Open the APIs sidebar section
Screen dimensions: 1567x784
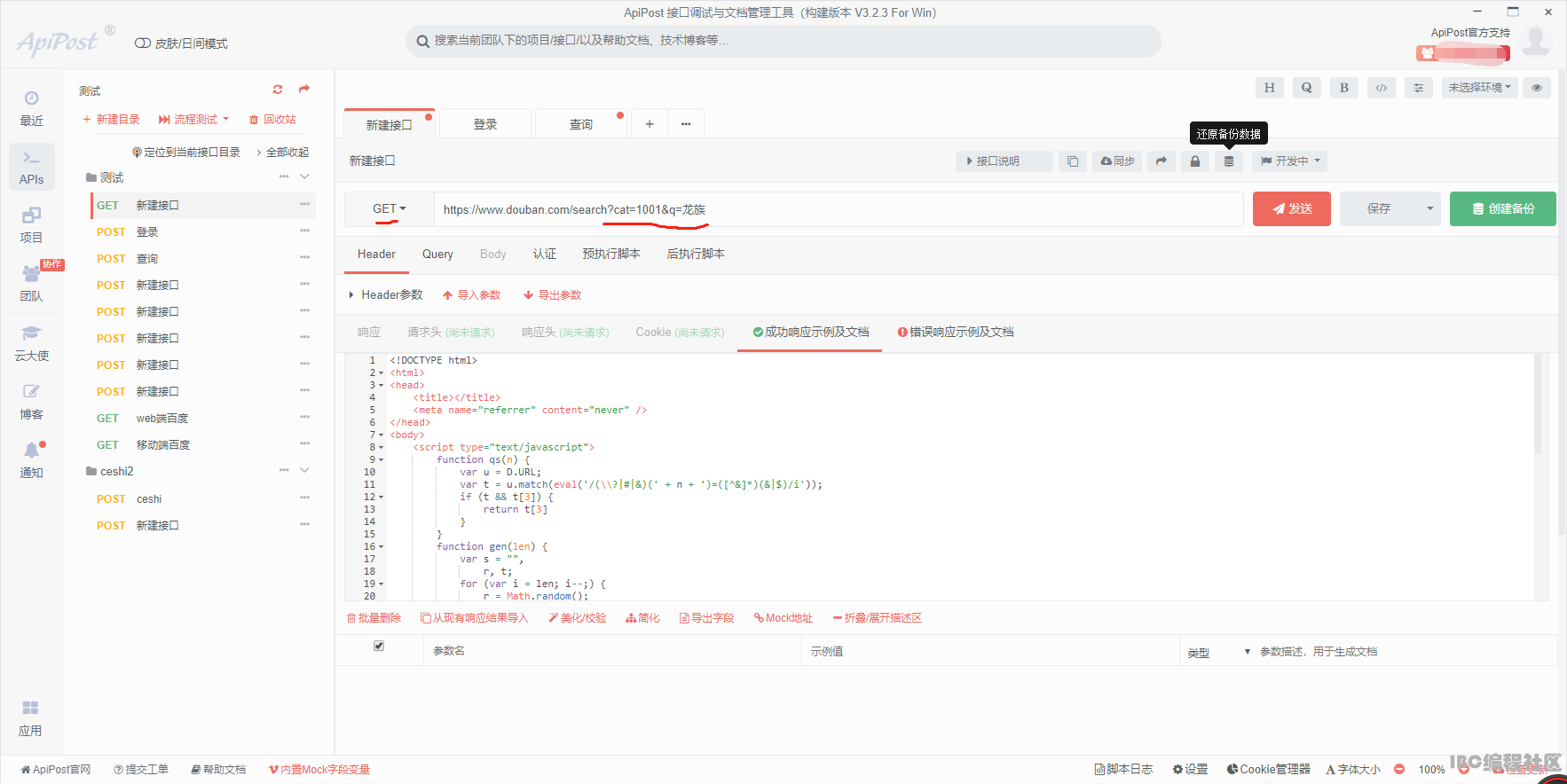tap(31, 167)
